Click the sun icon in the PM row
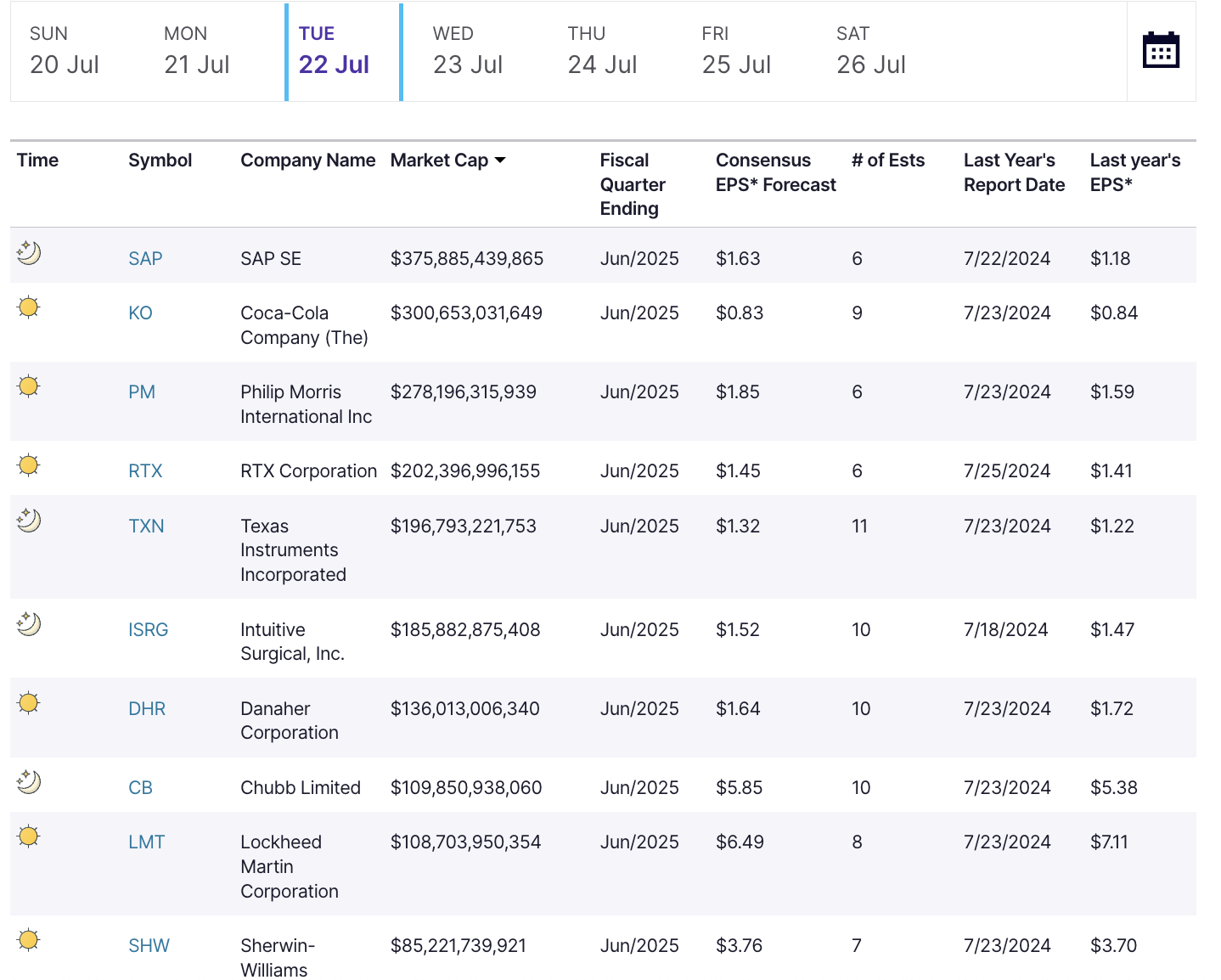This screenshot has height=980, width=1221. (x=29, y=386)
